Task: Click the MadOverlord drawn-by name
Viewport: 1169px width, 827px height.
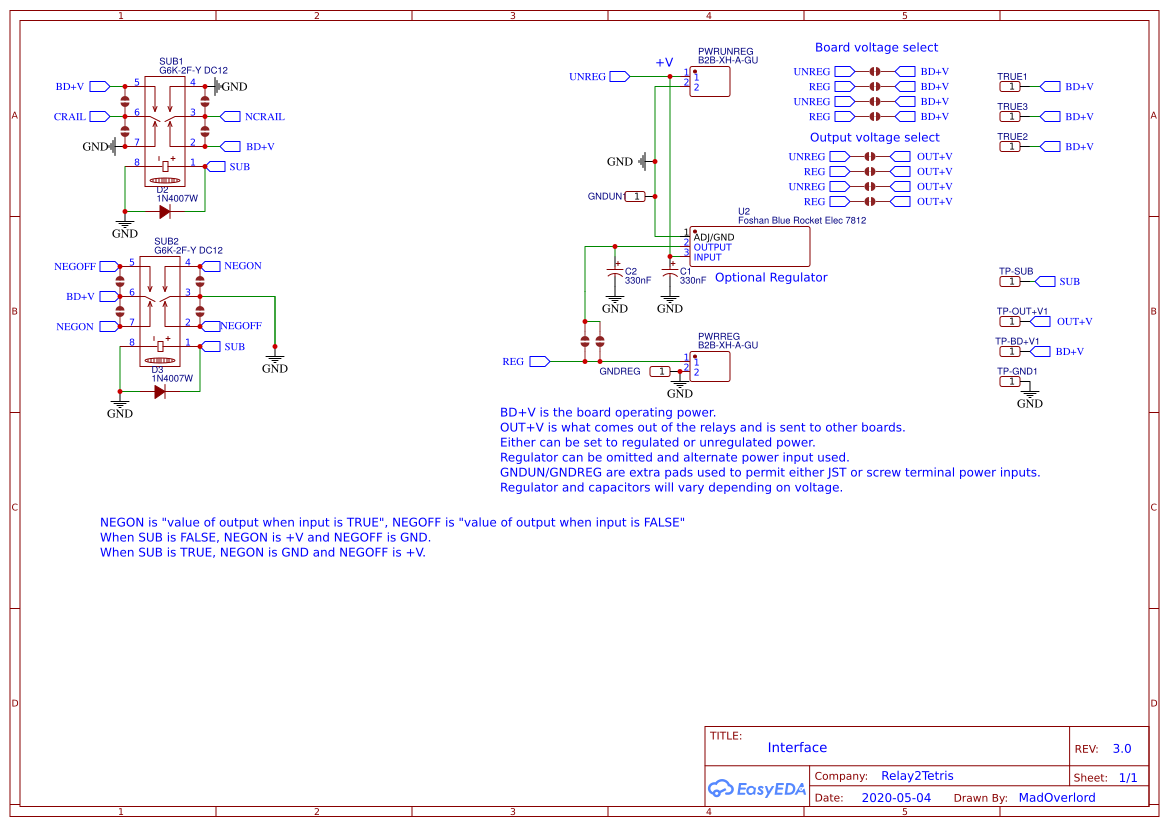Action: (1057, 797)
